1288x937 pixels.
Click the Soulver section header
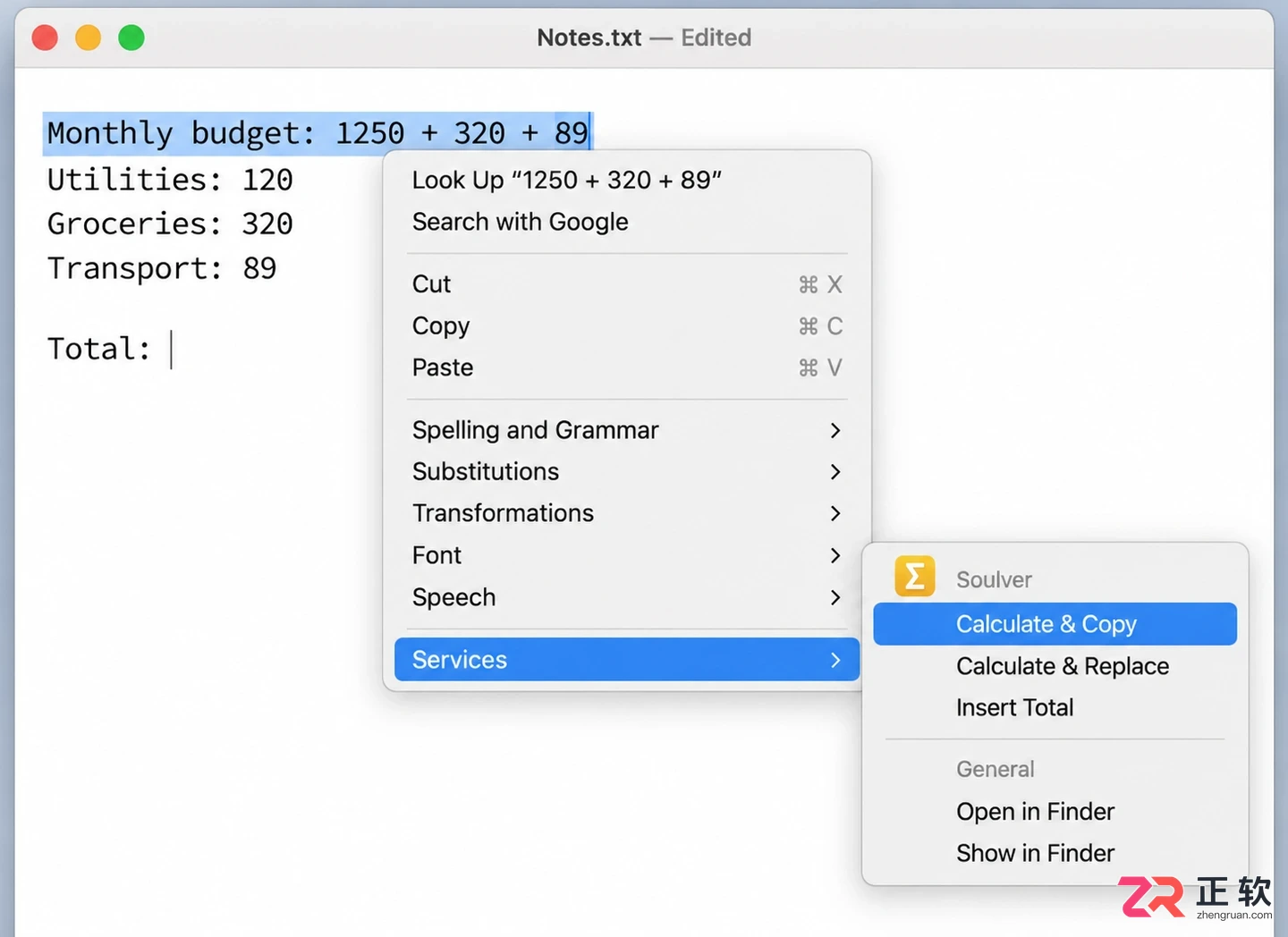tap(994, 579)
